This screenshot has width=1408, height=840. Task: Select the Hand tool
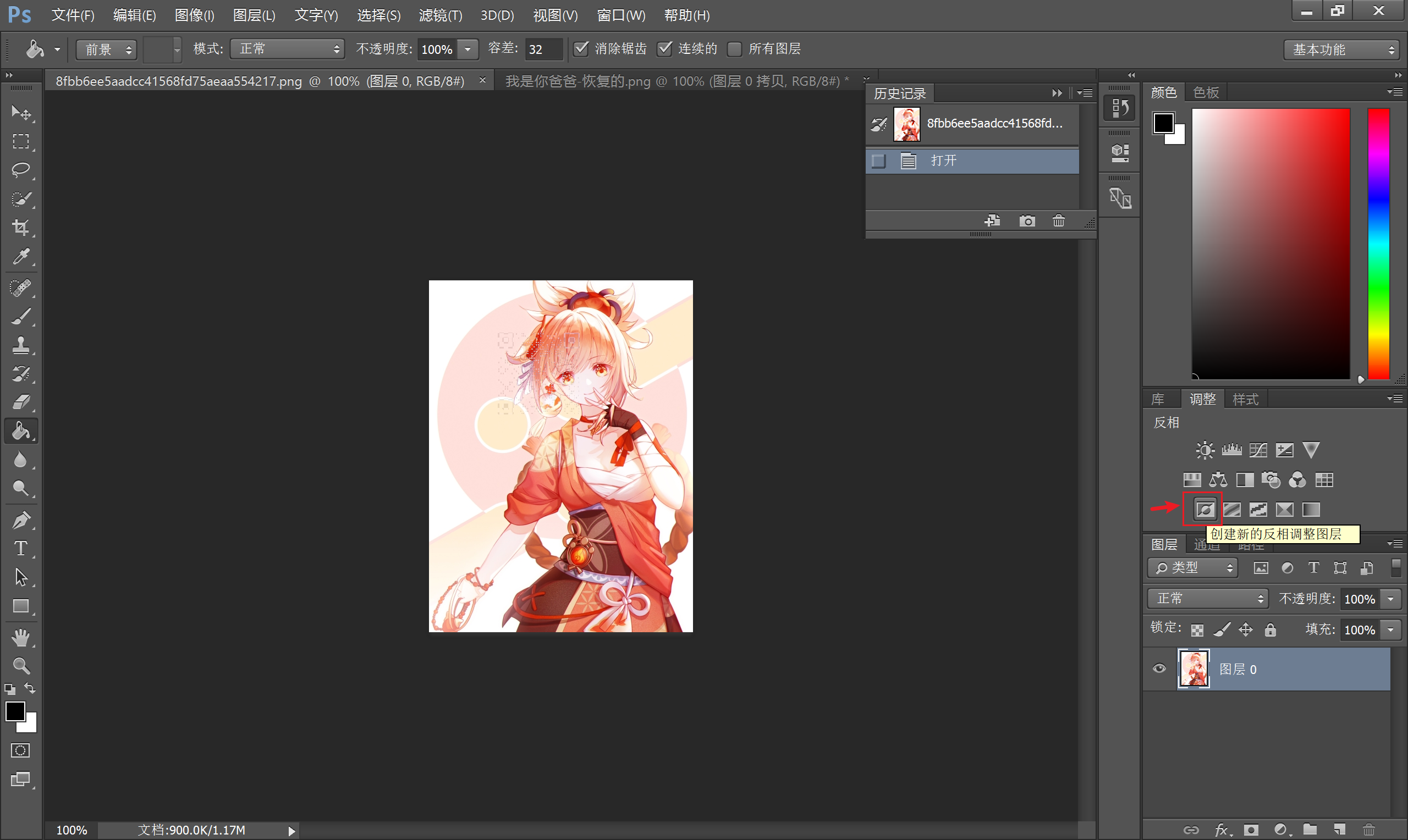tap(21, 637)
